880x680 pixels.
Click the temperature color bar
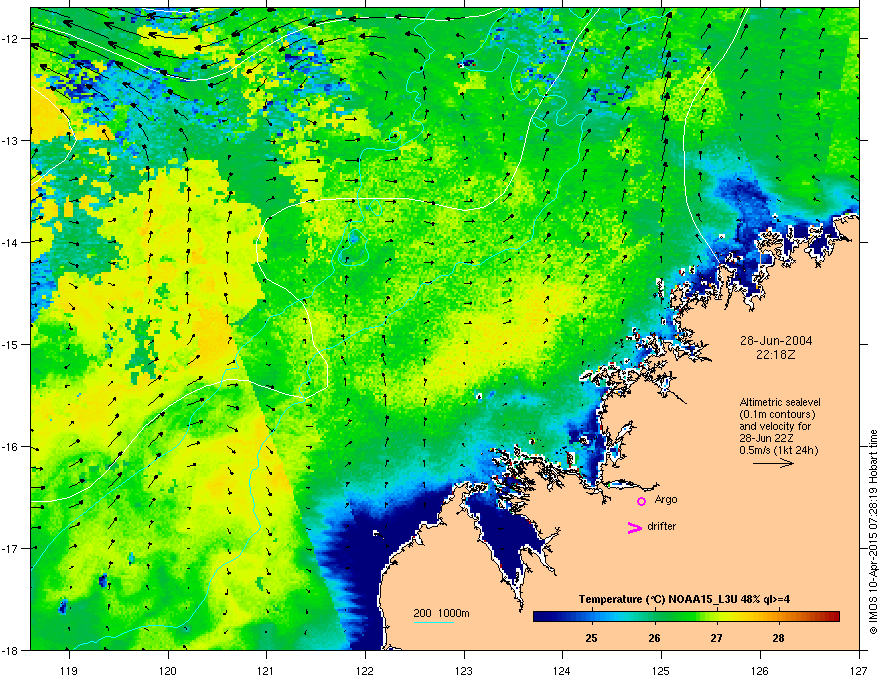(686, 616)
